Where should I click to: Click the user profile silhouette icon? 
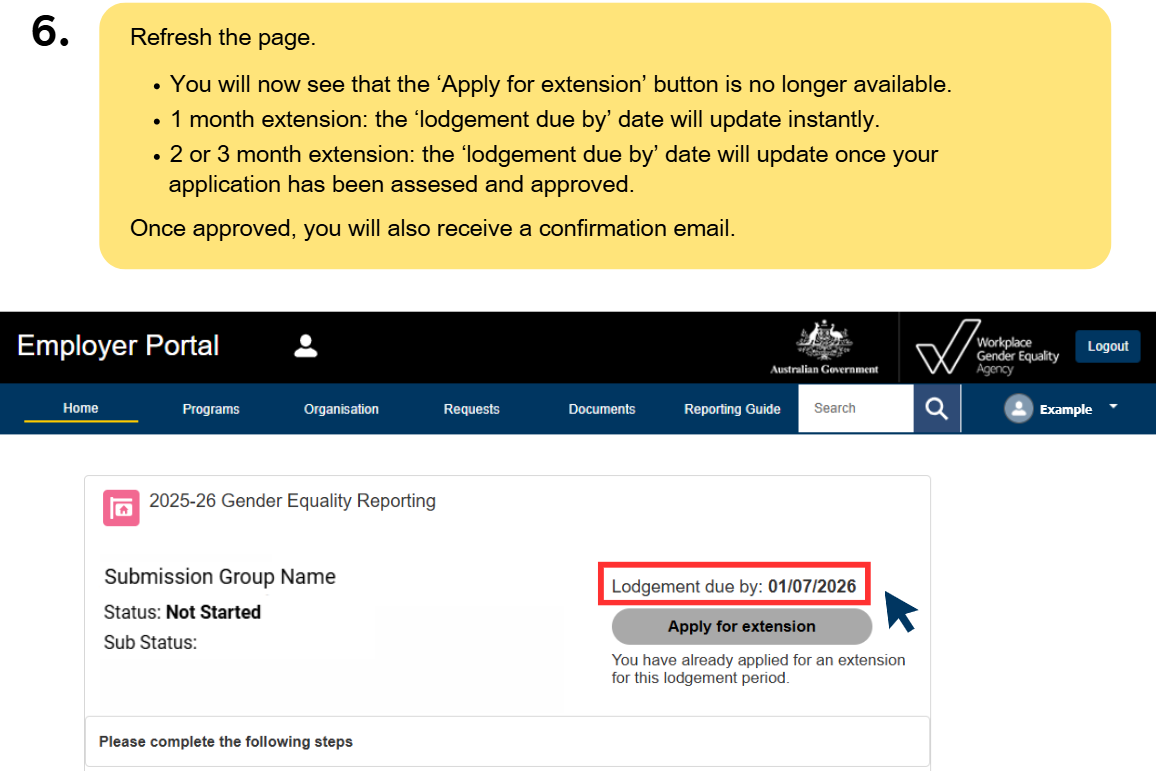[305, 345]
